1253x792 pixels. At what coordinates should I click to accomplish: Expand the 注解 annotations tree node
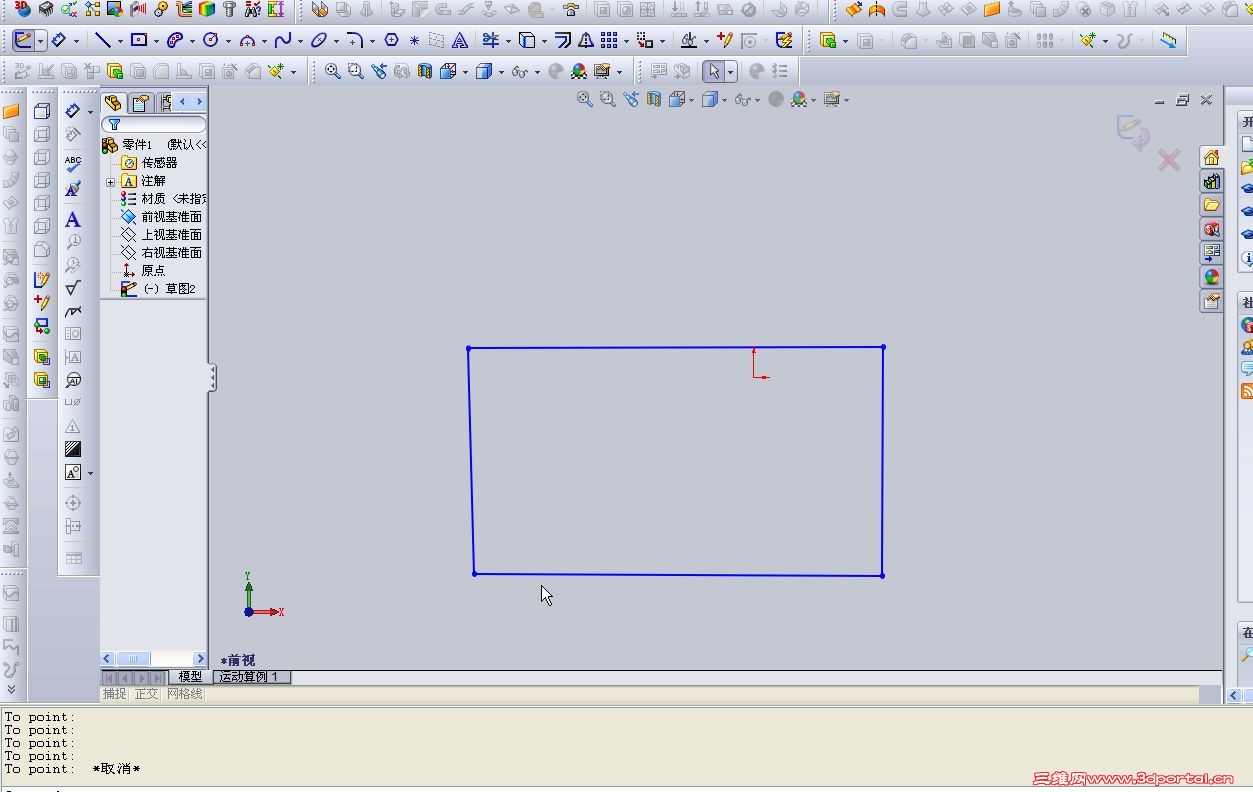coord(110,182)
